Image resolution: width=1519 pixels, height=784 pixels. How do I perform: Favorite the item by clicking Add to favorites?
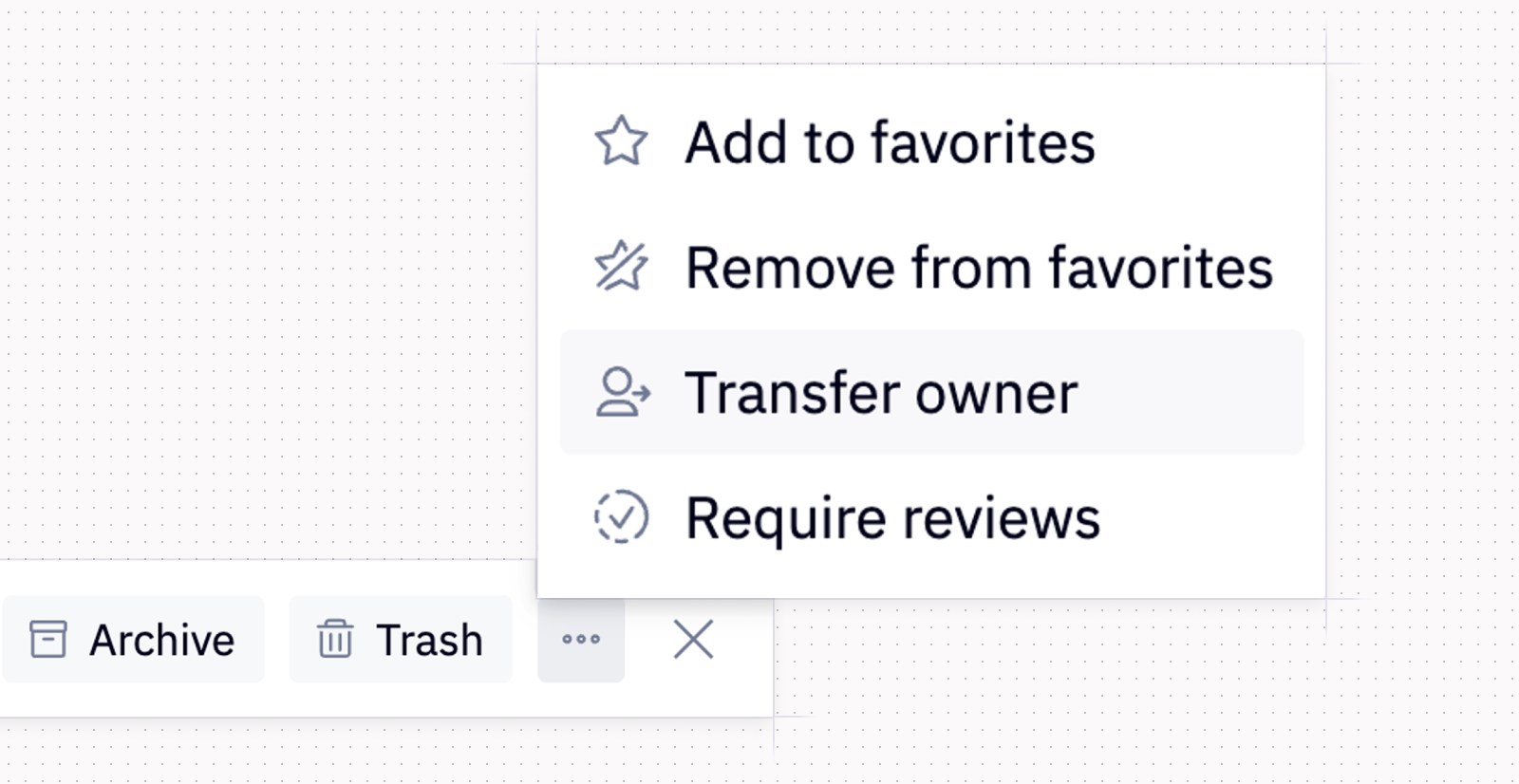891,142
